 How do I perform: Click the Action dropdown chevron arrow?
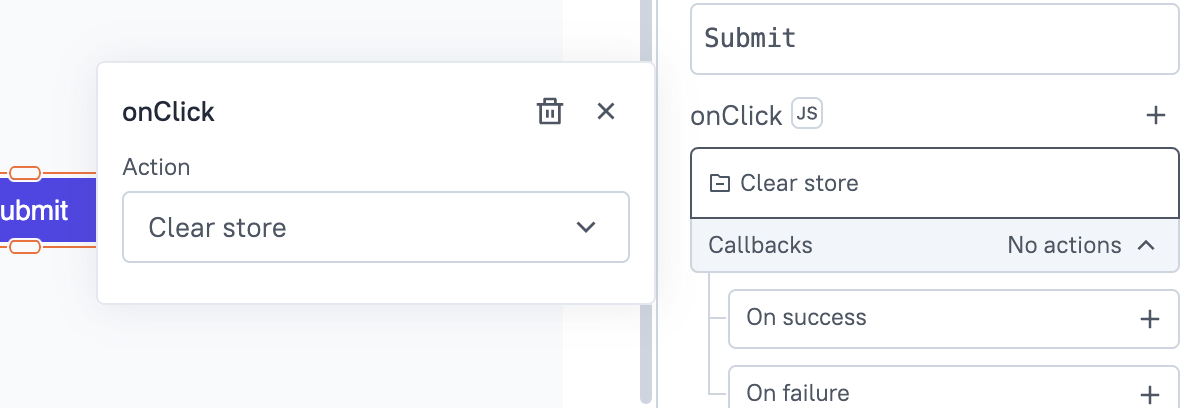pos(586,228)
